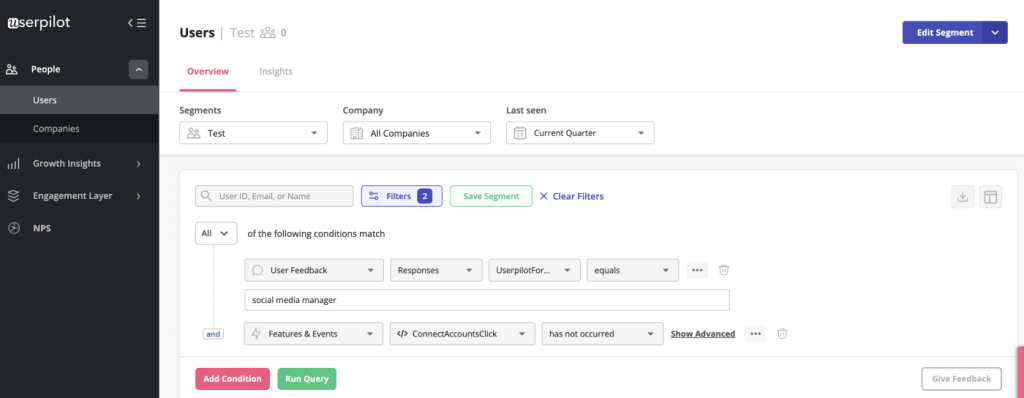Click the calendar icon in Last seen
Image resolution: width=1024 pixels, height=398 pixels.
520,133
